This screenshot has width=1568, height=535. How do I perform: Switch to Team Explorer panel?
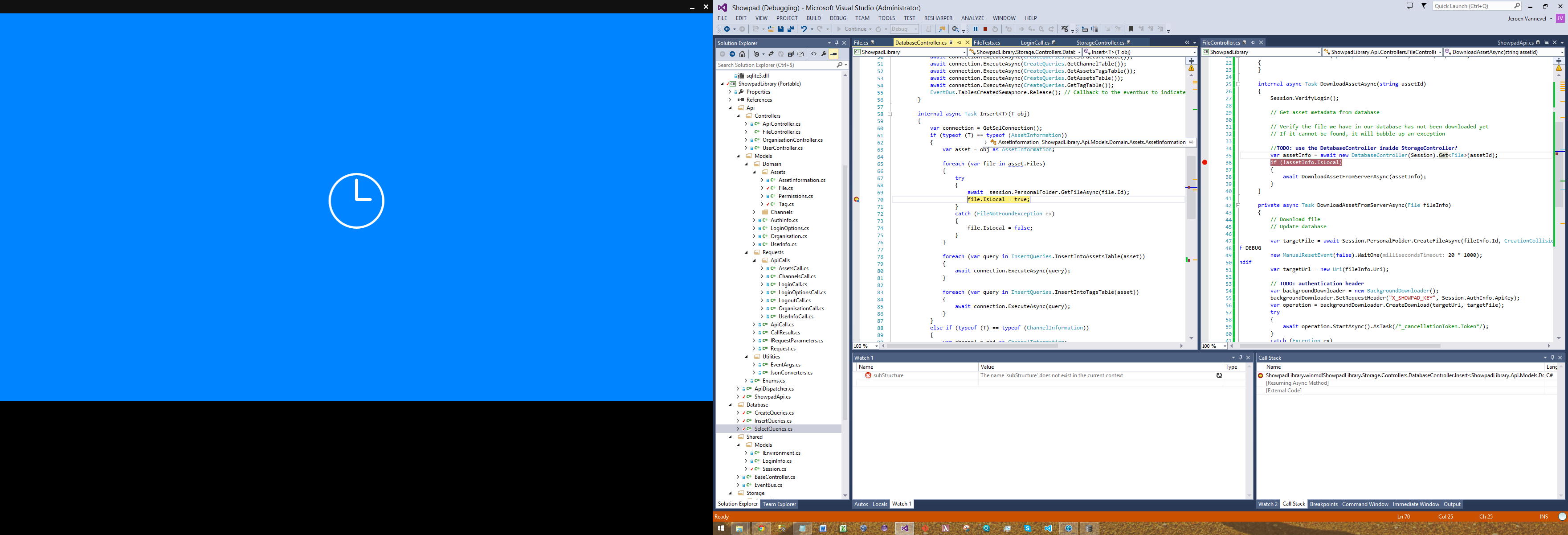(x=779, y=504)
